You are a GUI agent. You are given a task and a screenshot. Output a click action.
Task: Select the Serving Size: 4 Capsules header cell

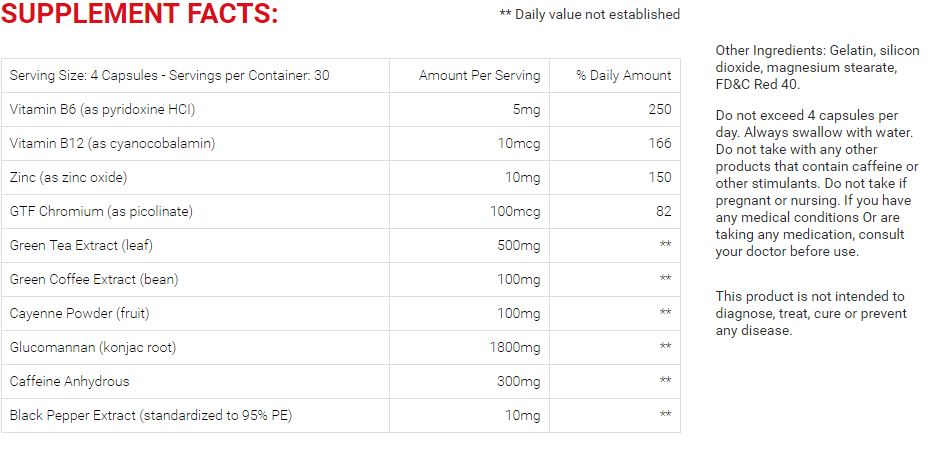click(x=195, y=75)
